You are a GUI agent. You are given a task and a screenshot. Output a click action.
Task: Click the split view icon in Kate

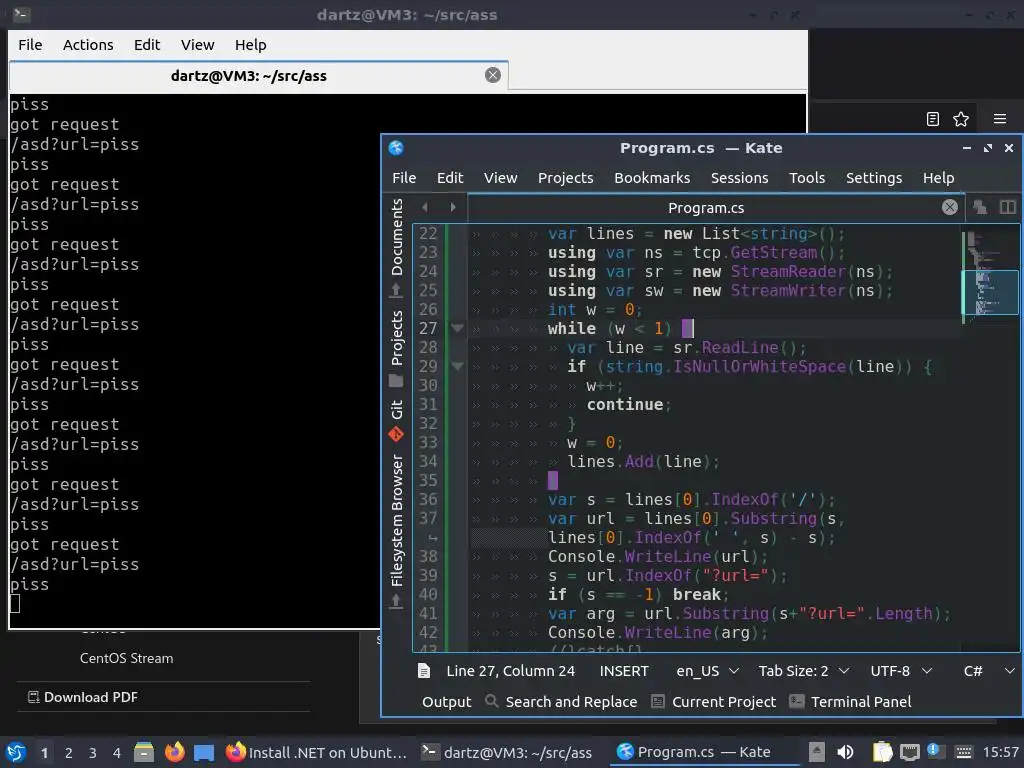1008,207
